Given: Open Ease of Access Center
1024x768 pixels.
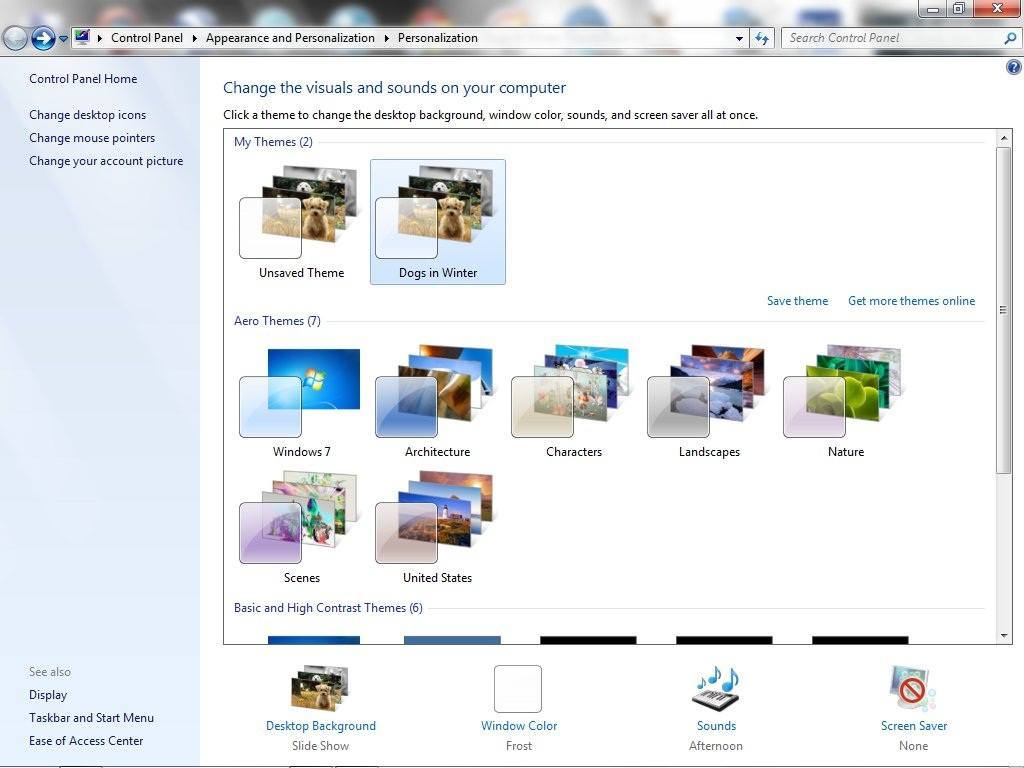Looking at the screenshot, I should tap(86, 741).
